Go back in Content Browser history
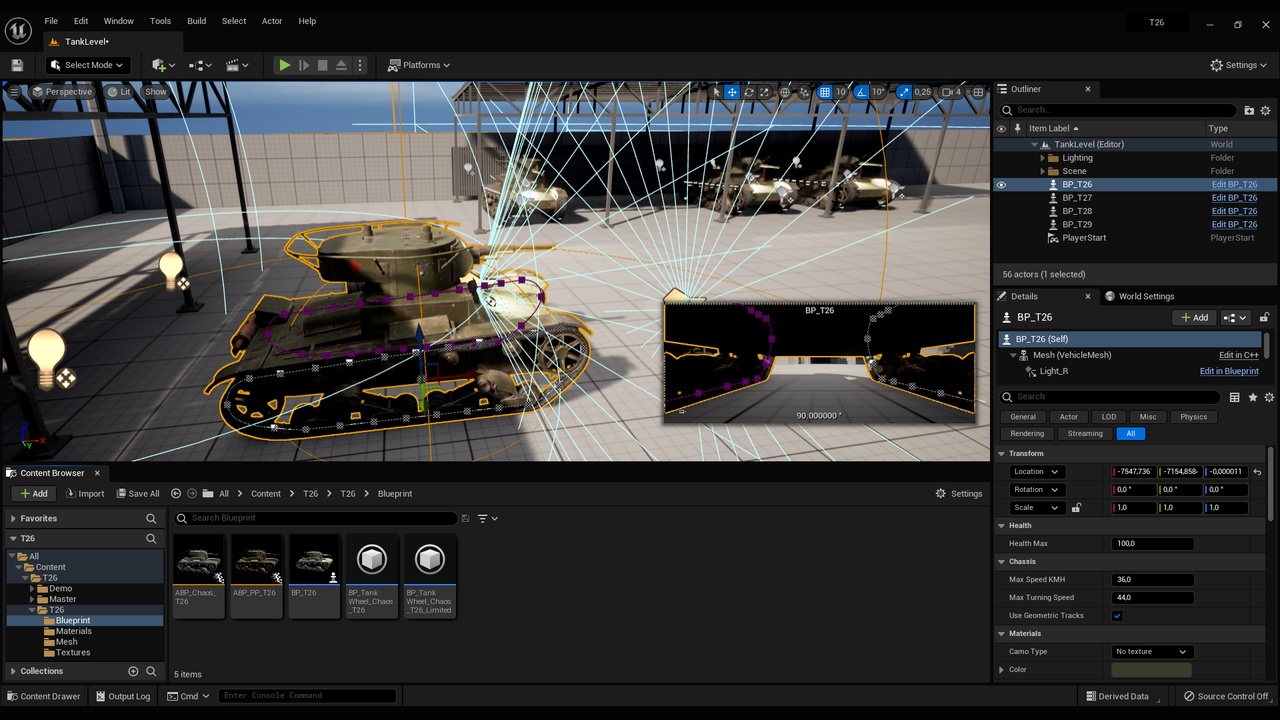Viewport: 1280px width, 720px height. (176, 493)
